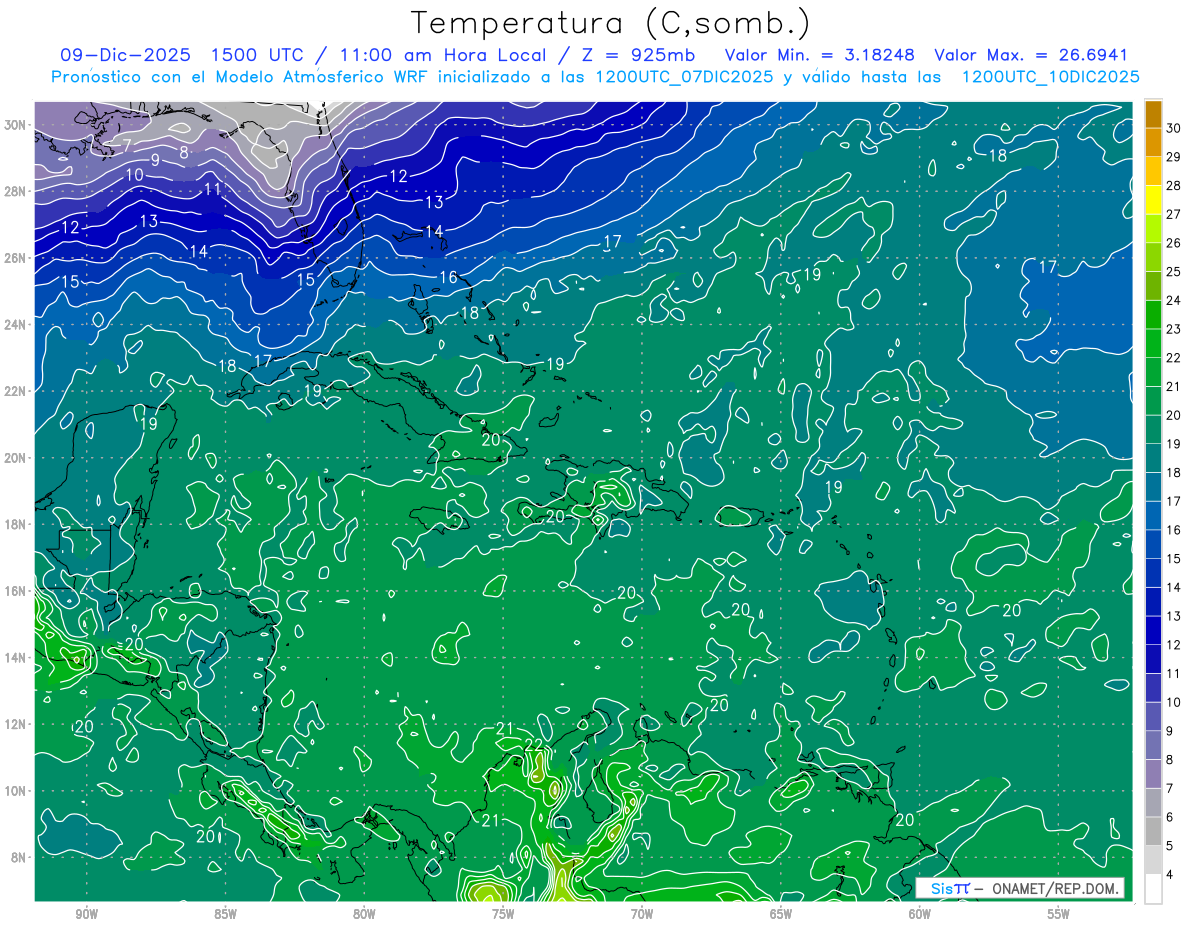
Task: Click the 70W longitude axis label
Action: point(642,914)
